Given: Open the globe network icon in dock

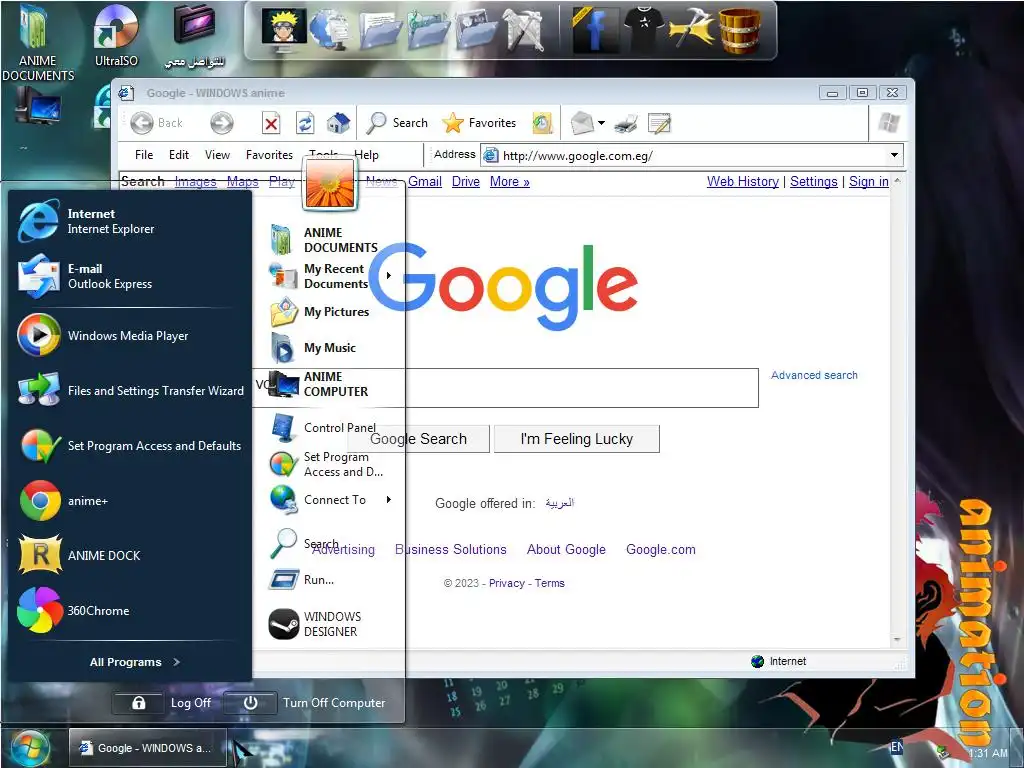Looking at the screenshot, I should point(331,30).
